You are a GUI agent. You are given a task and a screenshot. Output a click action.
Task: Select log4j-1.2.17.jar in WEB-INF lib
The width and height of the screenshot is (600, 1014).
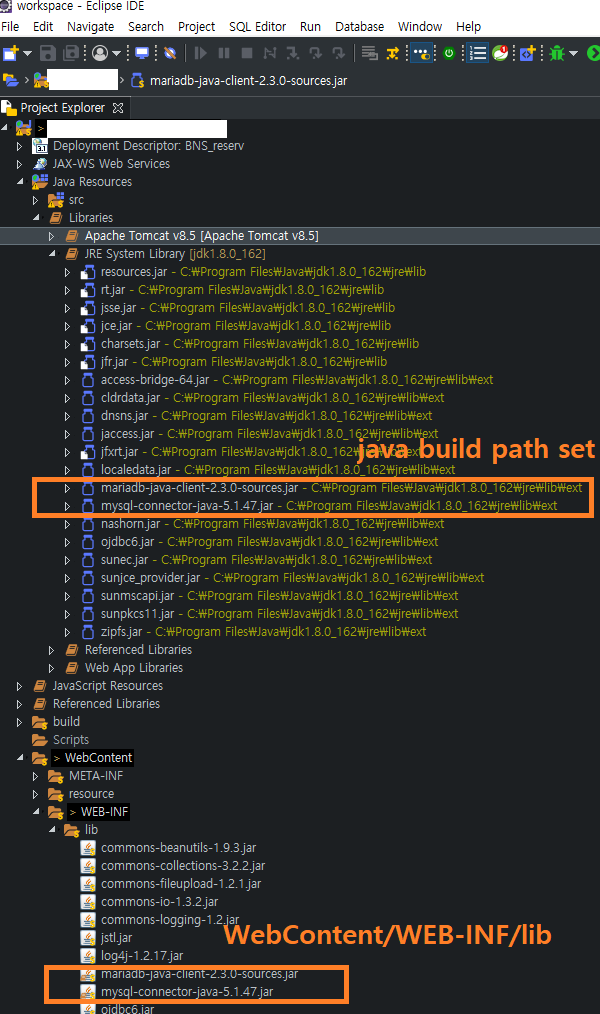pos(141,956)
